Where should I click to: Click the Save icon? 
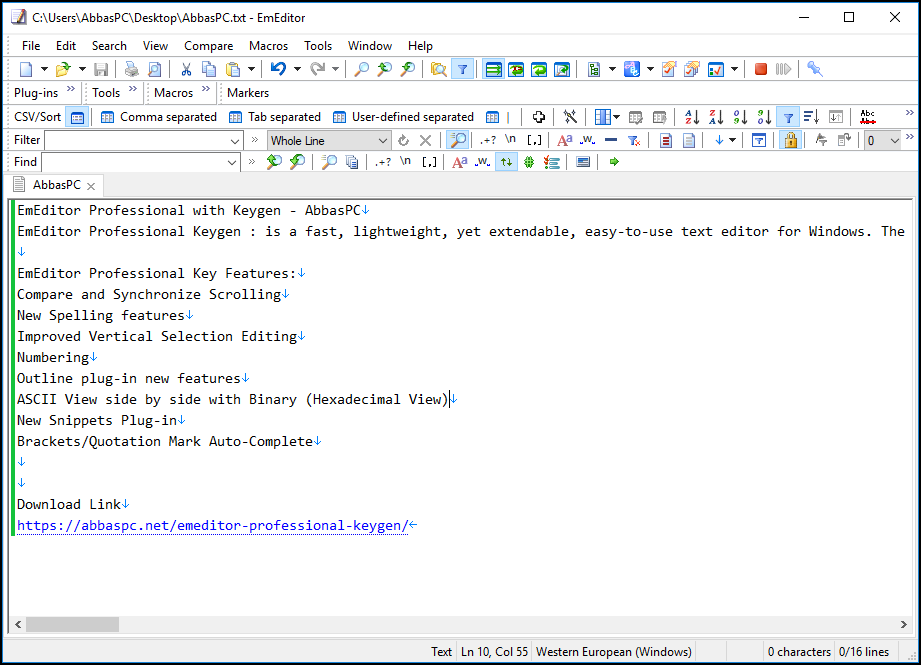(x=101, y=69)
